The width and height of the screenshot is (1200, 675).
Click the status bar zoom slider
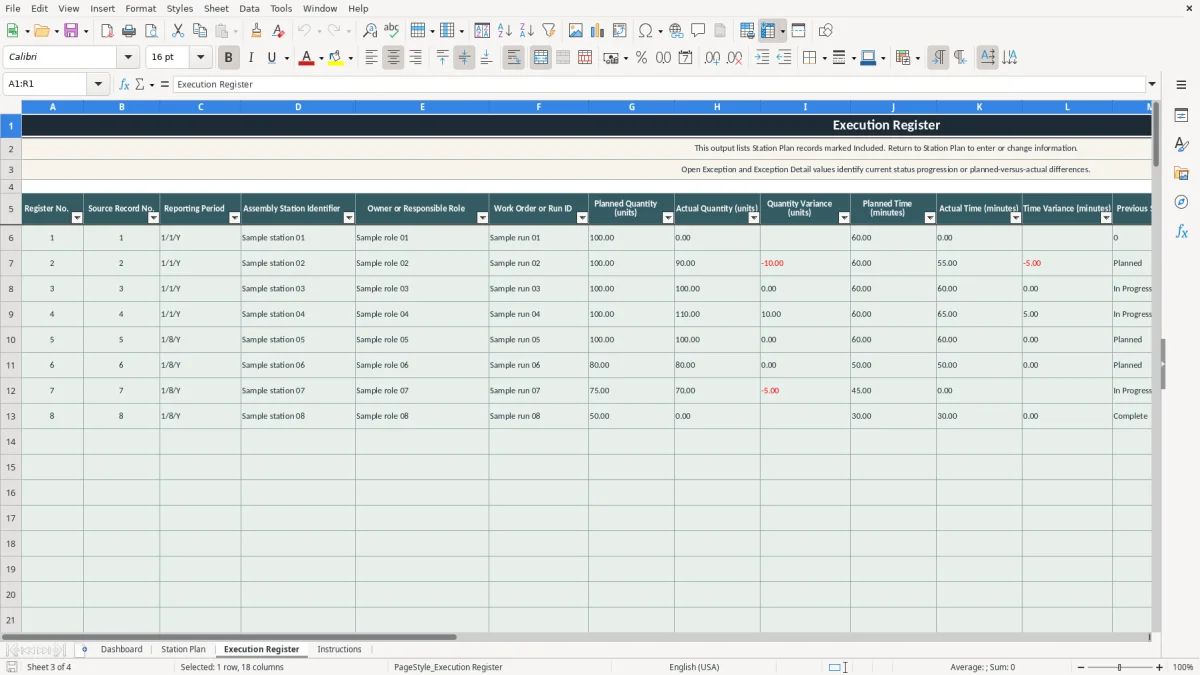point(1120,667)
